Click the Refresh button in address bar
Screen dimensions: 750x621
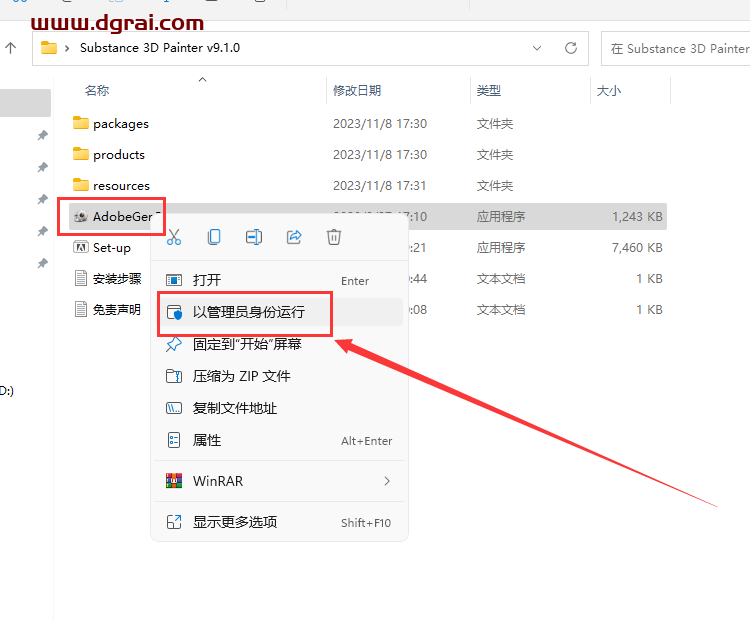(571, 48)
